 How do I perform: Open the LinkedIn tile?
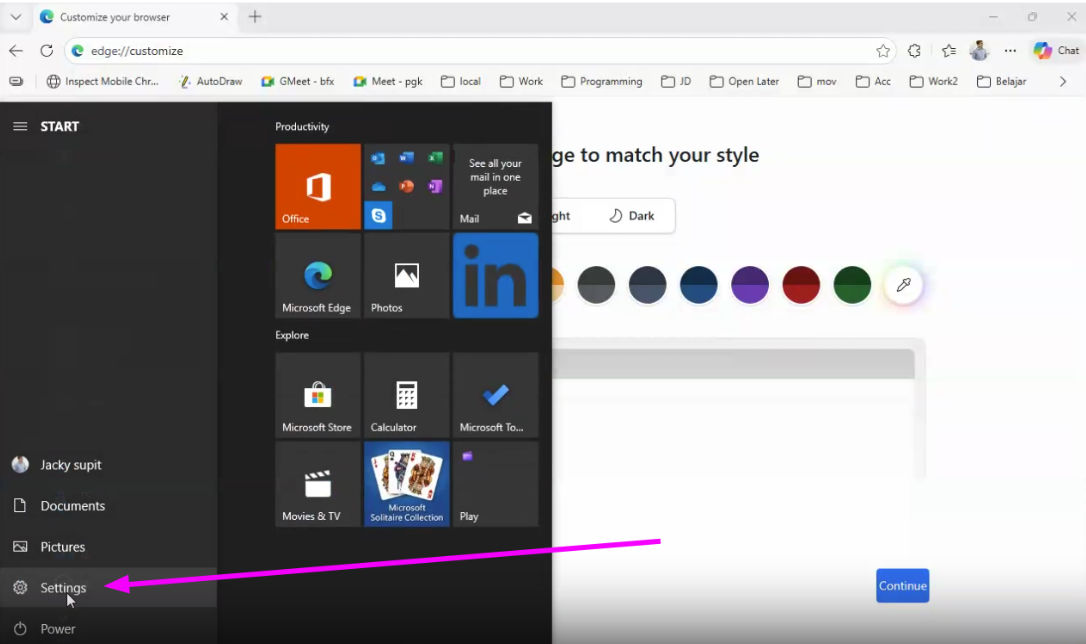495,276
